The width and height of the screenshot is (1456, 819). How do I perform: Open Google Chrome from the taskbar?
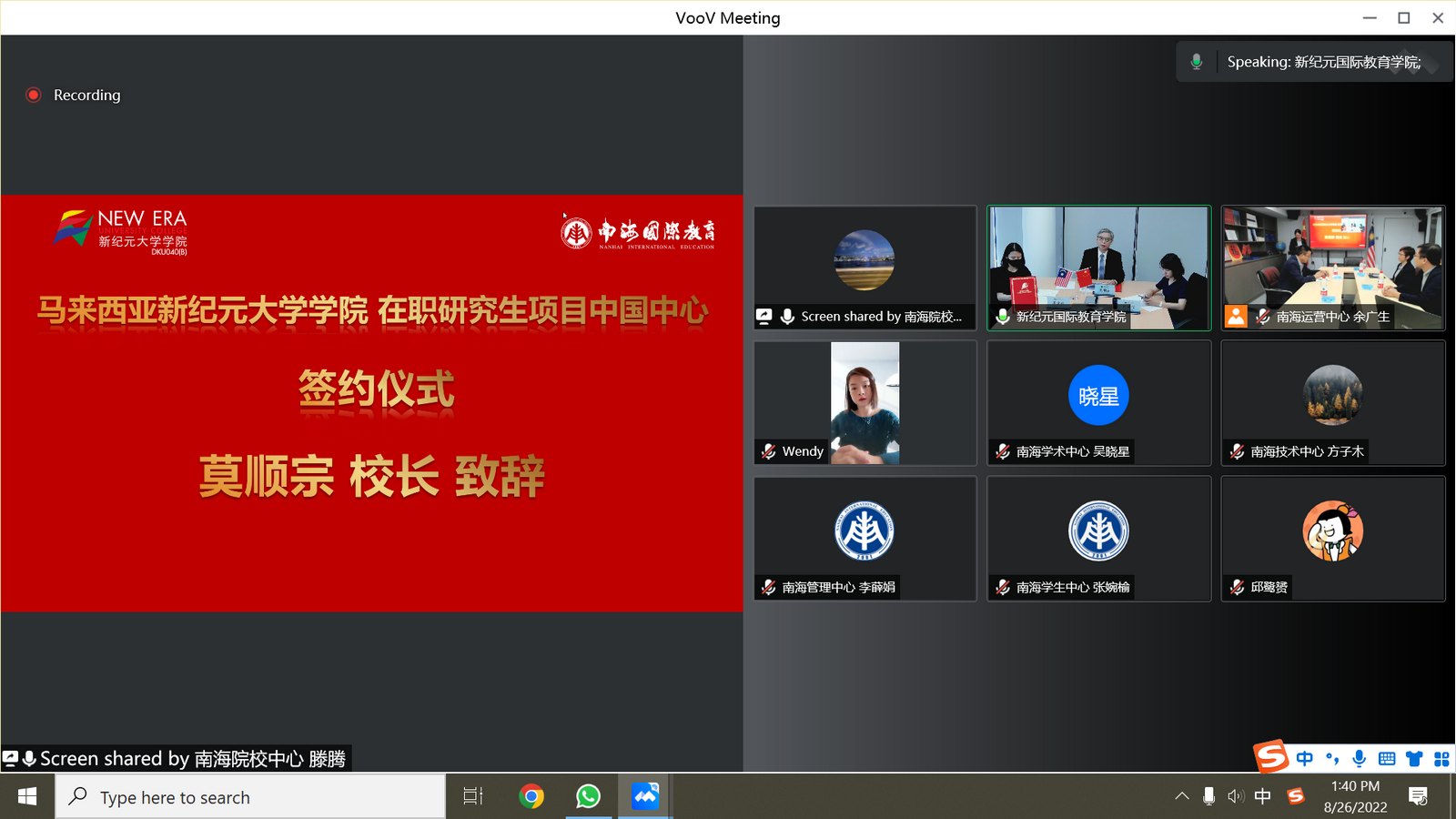click(x=531, y=796)
